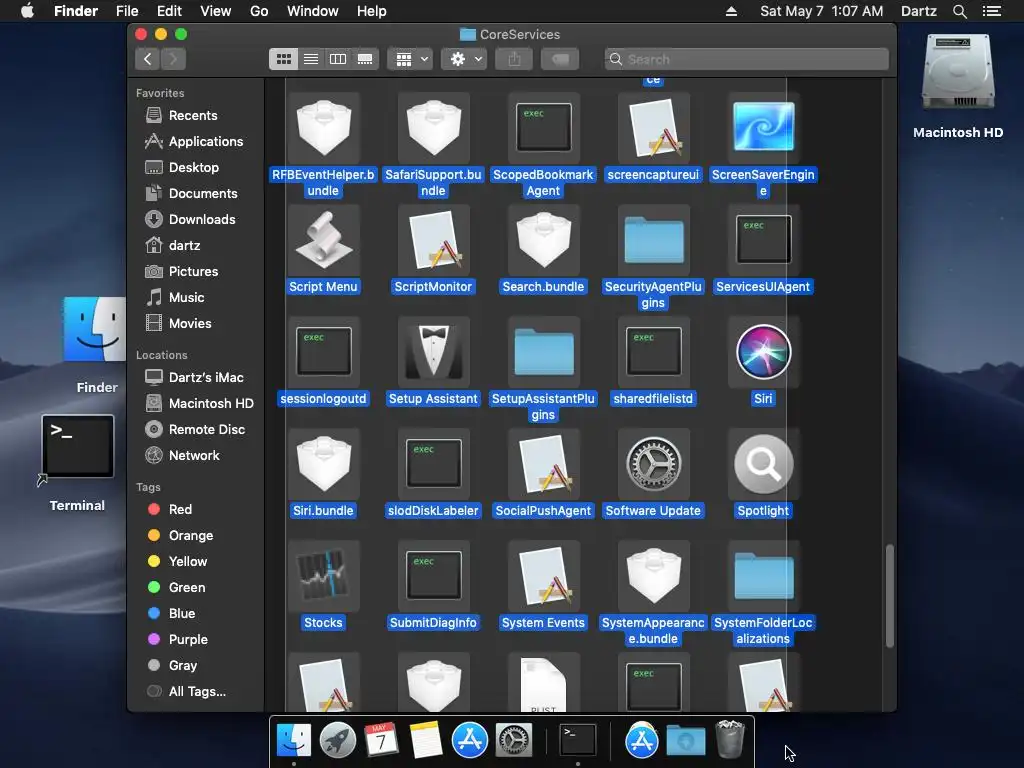The height and width of the screenshot is (768, 1024).
Task: Switch to list view
Action: tap(311, 59)
